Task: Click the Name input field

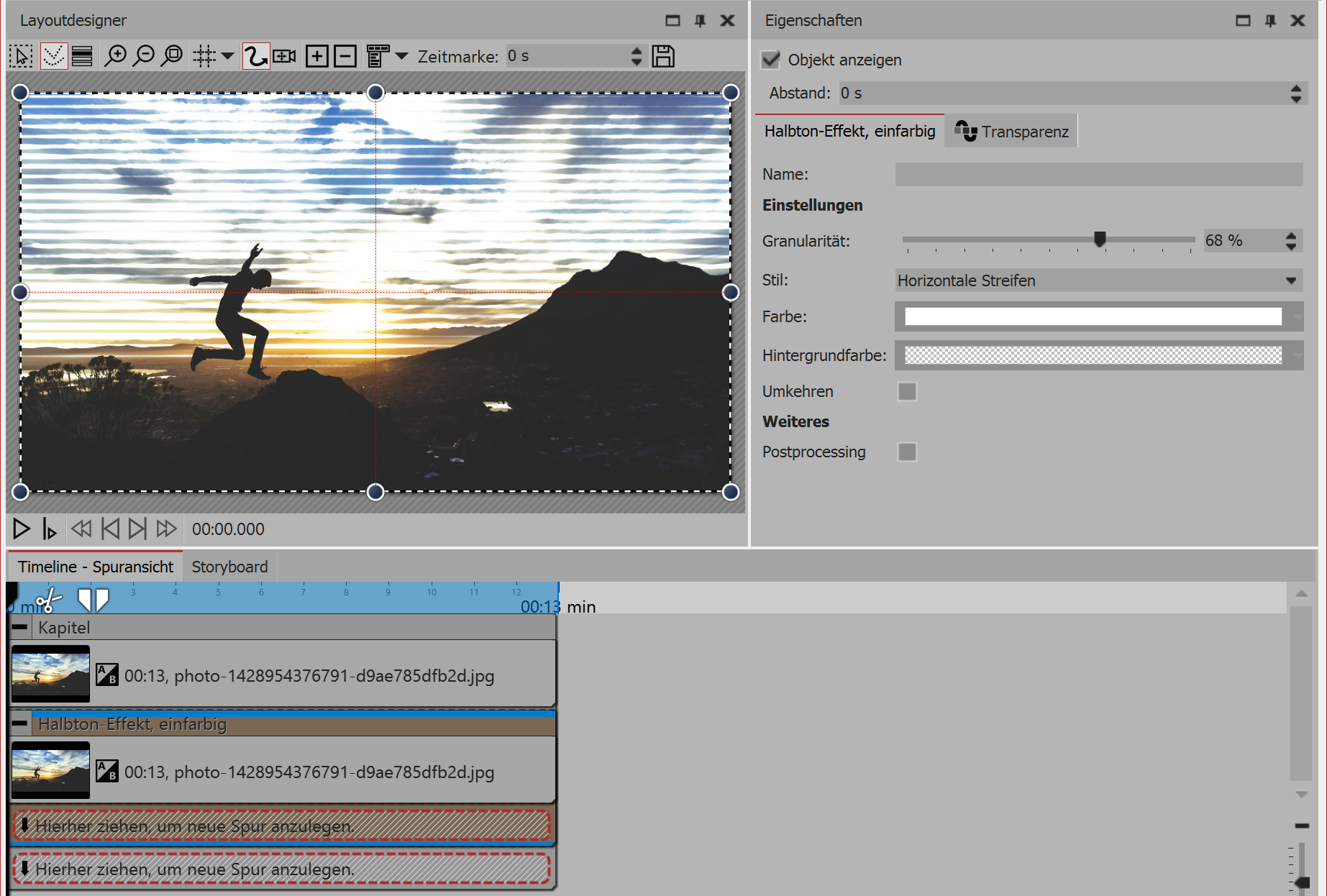Action: point(1098,174)
